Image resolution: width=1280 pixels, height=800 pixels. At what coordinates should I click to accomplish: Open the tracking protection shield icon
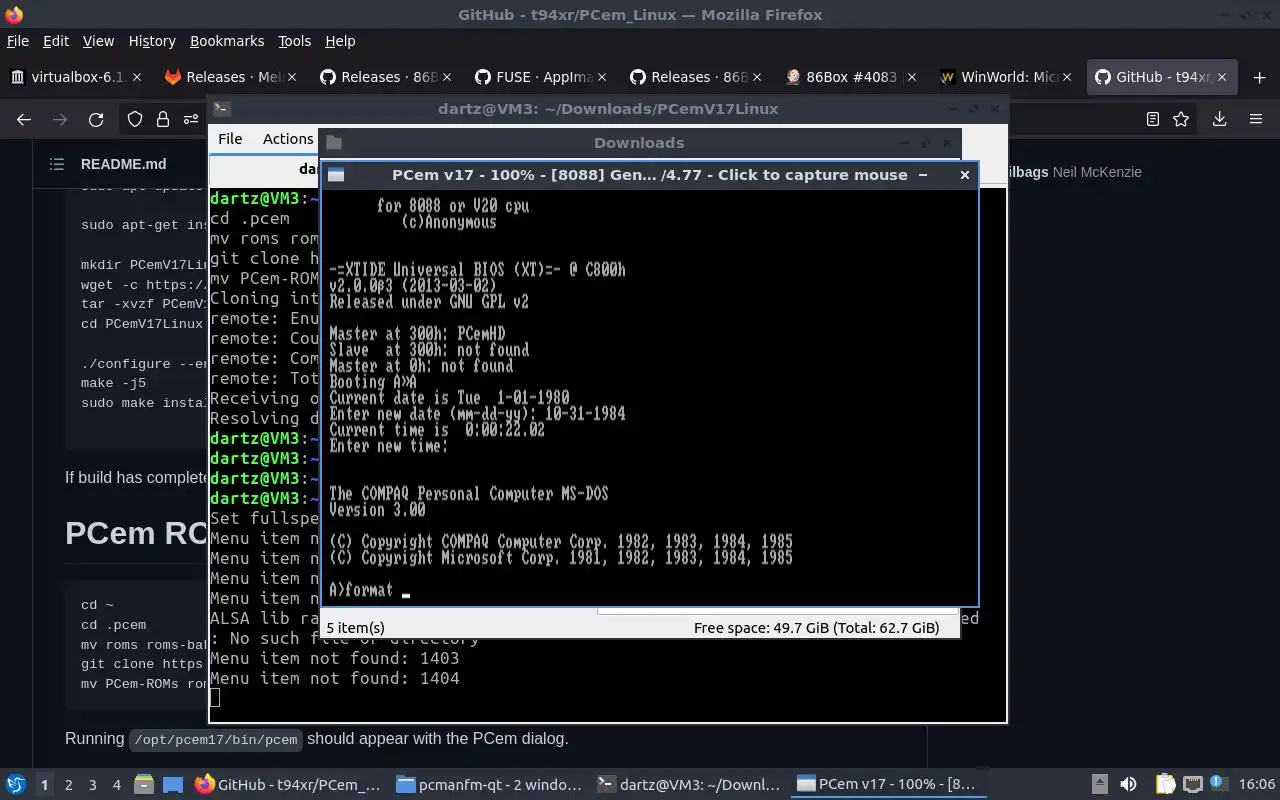pyautogui.click(x=135, y=119)
